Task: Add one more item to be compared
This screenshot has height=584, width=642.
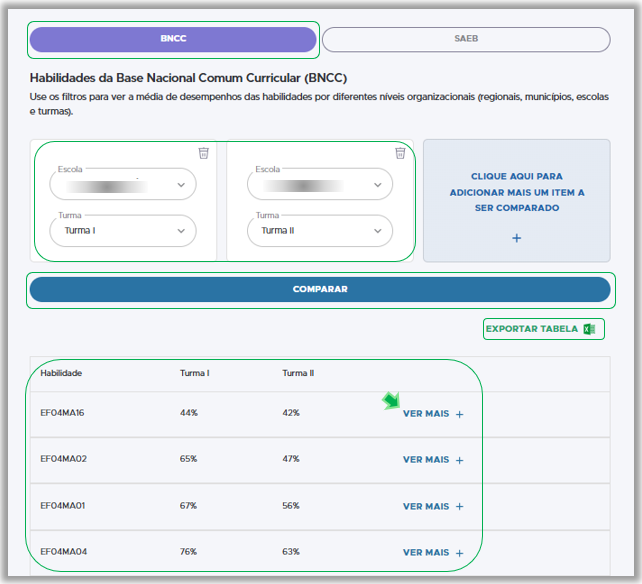Action: (516, 201)
